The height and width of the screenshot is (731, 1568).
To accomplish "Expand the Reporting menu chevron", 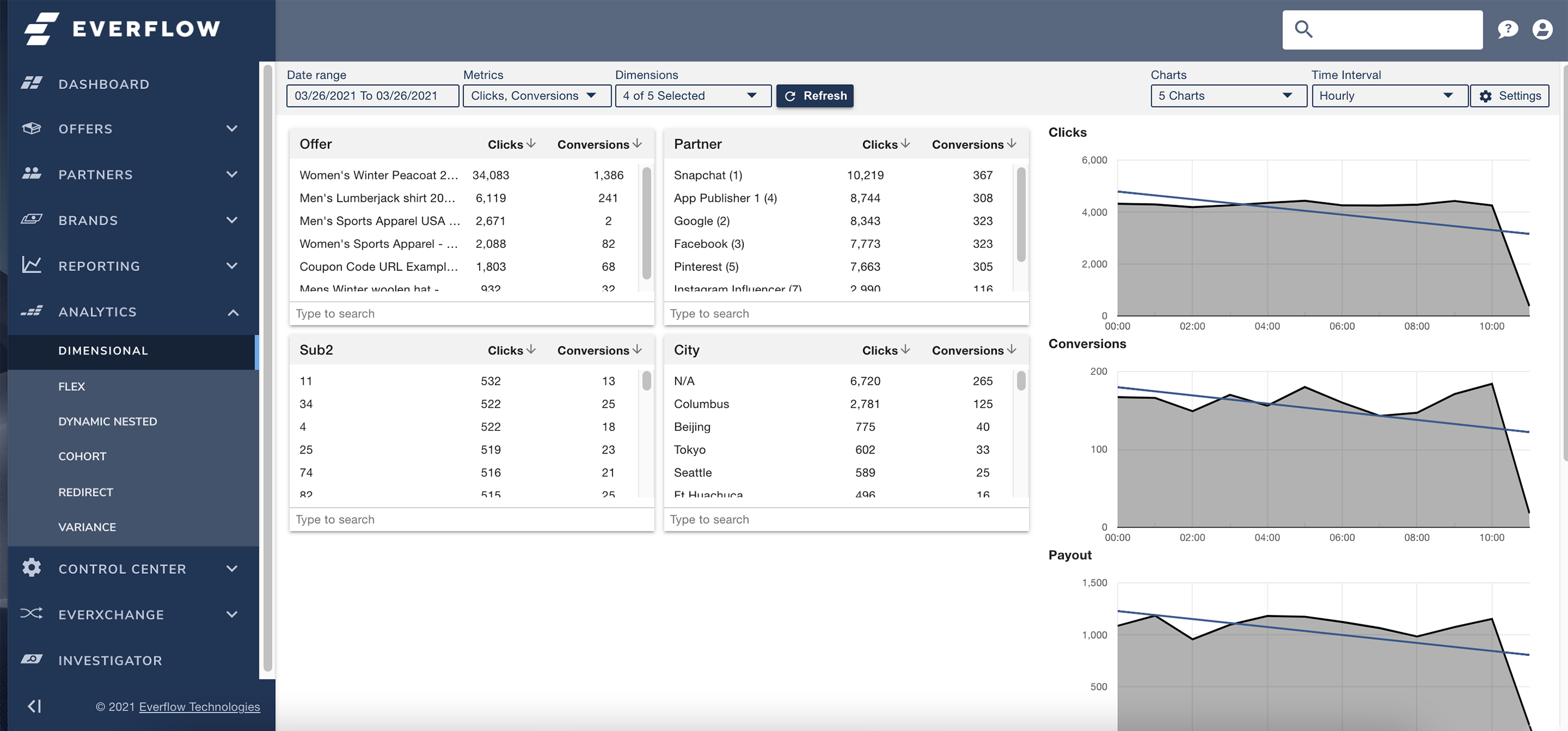I will coord(232,265).
